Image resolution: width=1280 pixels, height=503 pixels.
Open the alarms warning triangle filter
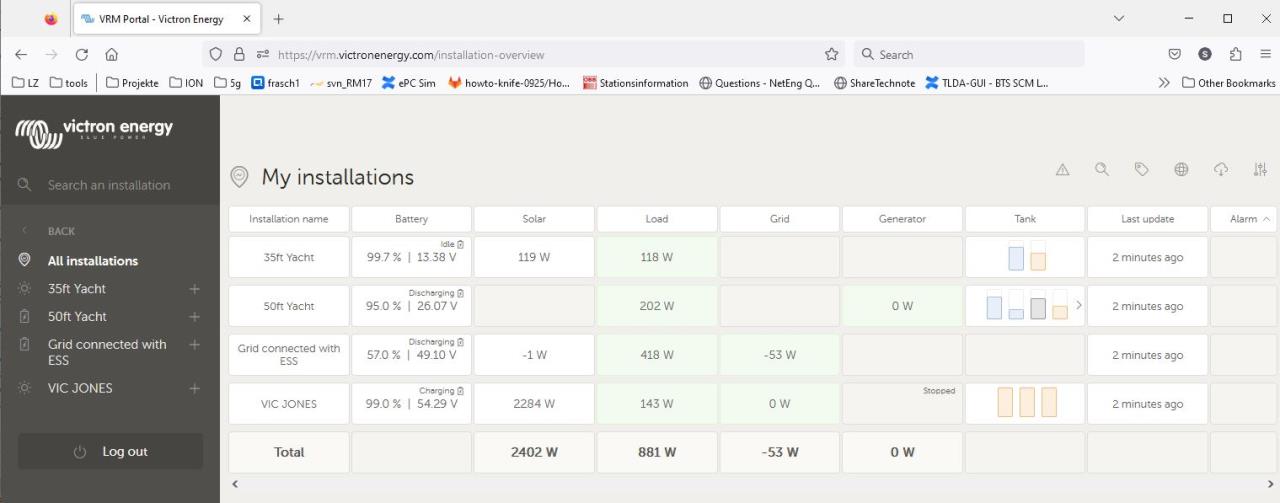coord(1062,170)
